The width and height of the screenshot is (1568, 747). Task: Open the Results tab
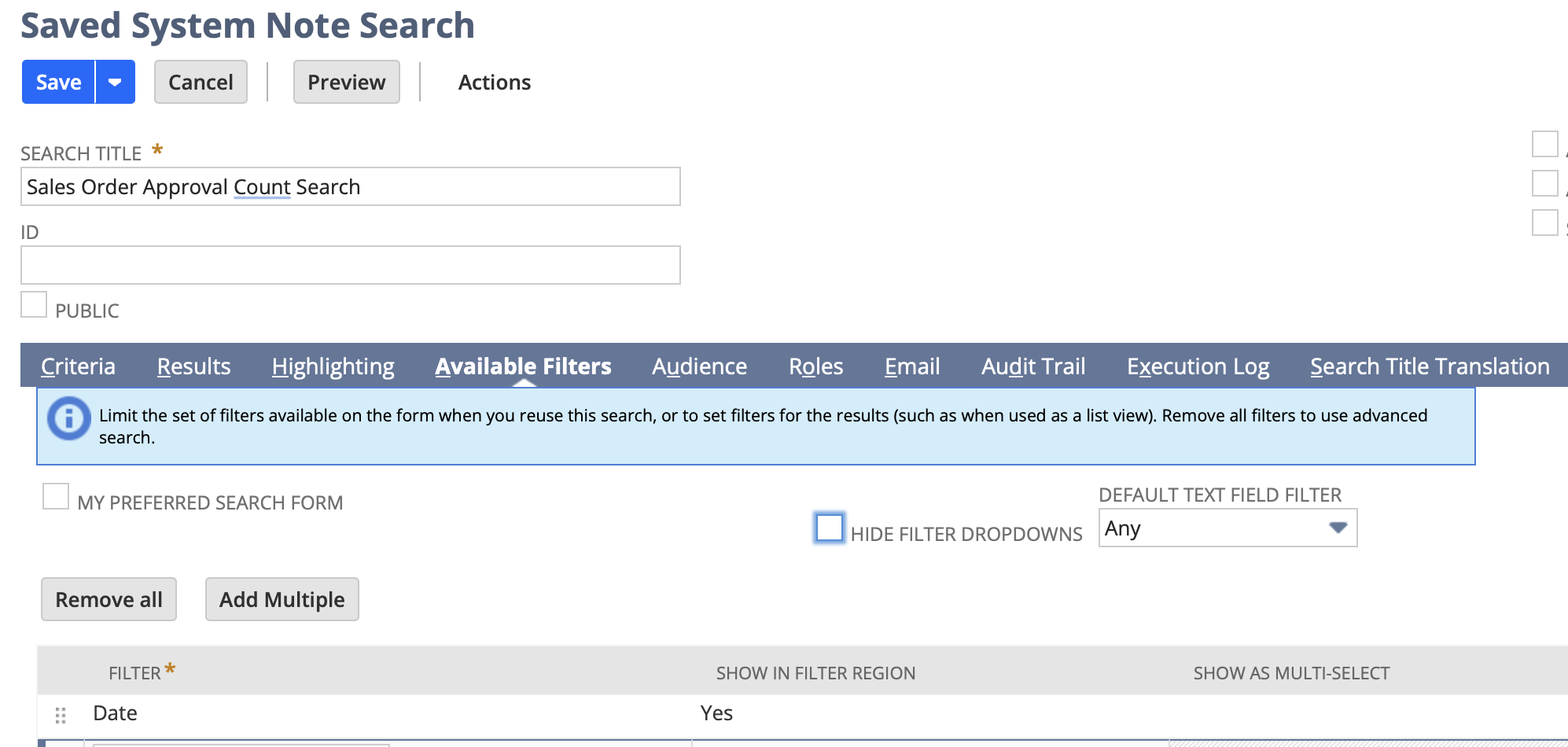(193, 366)
